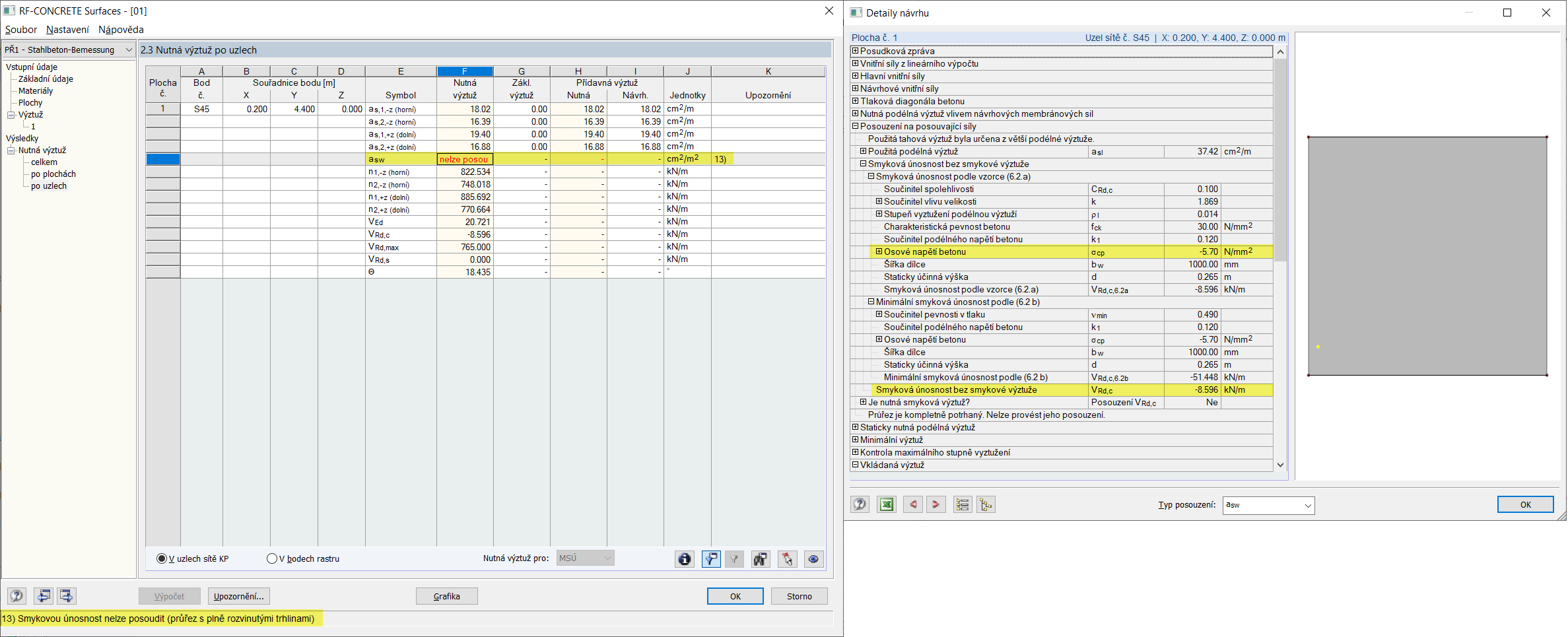Toggle the blue funnel filter with window icon
Viewport: 1568px width, 637px height.
click(x=710, y=559)
